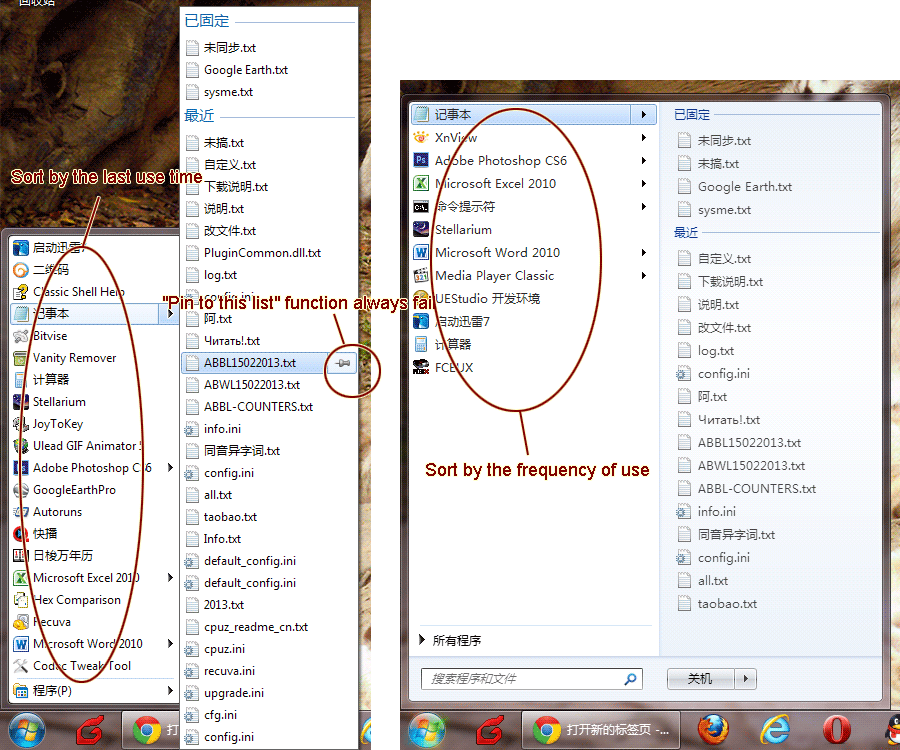Expand Excel 2010 arrow in Classic Shell menu

point(170,578)
